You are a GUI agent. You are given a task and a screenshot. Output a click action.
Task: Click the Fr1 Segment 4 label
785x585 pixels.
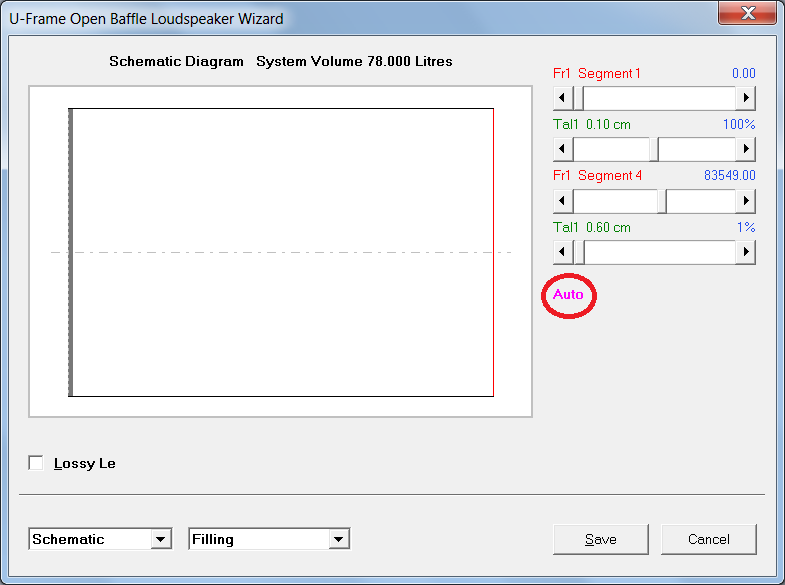click(x=597, y=176)
